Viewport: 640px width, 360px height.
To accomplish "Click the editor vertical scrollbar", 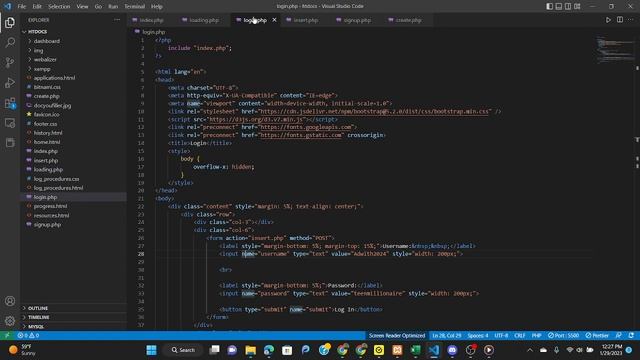I will [x=637, y=183].
